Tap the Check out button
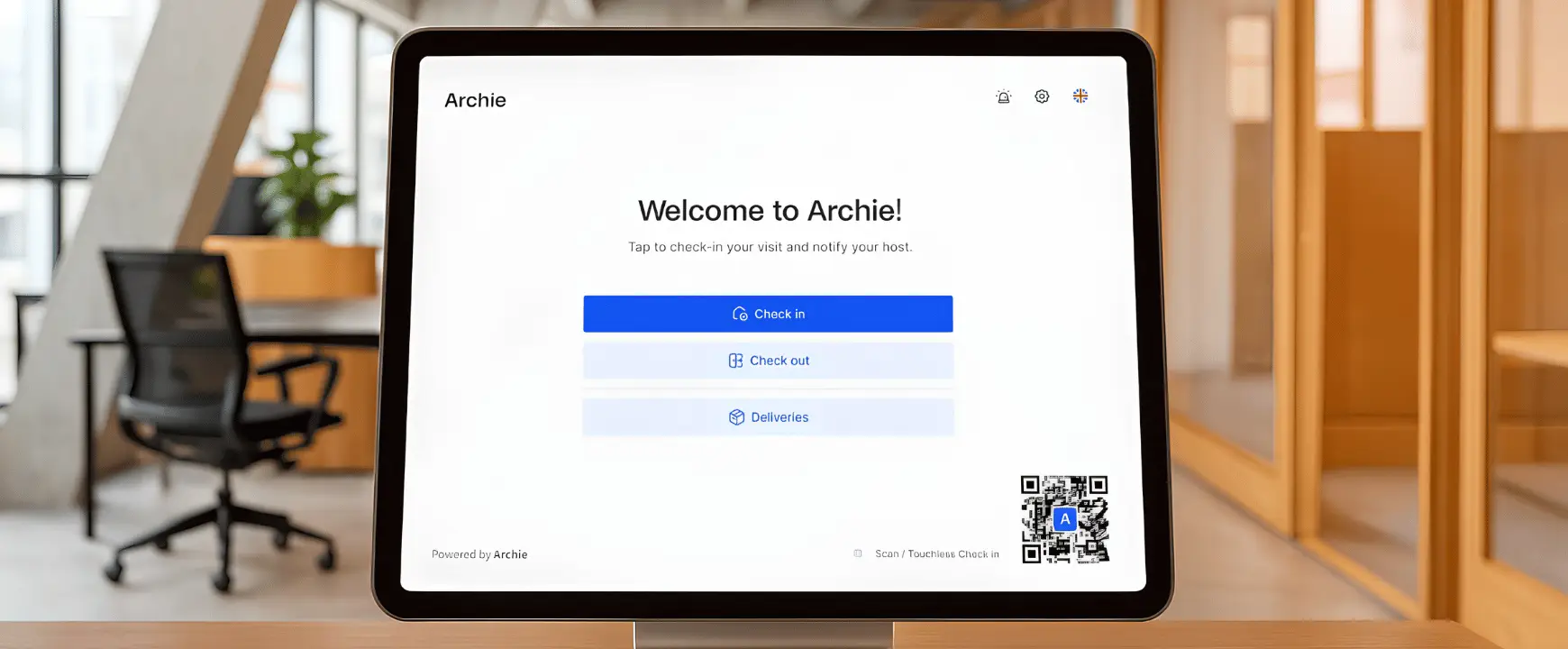Viewport: 1568px width, 649px height. click(768, 361)
